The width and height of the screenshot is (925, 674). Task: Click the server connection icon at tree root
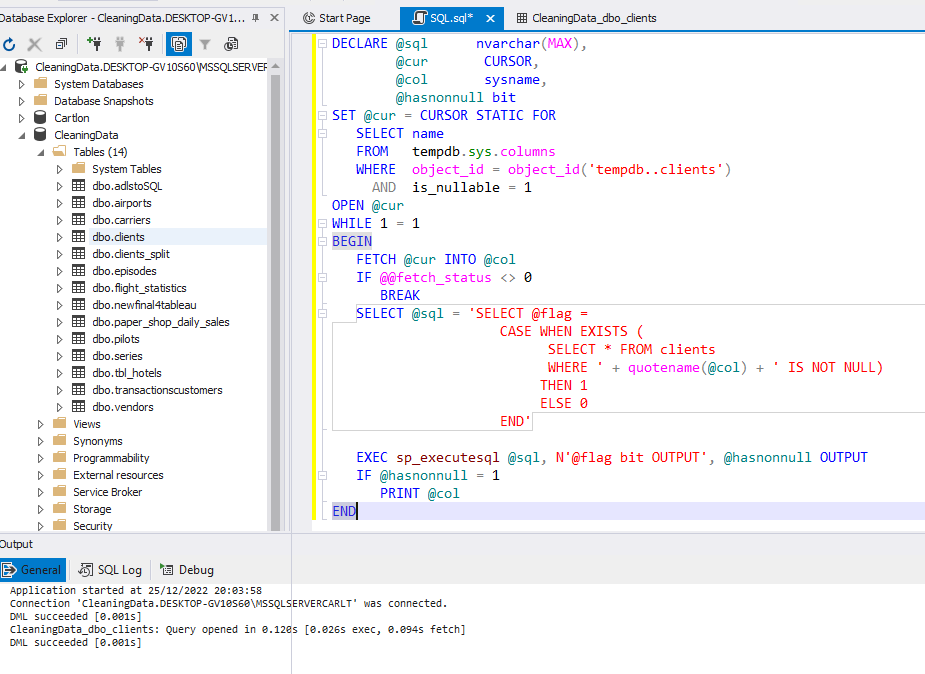[21, 67]
